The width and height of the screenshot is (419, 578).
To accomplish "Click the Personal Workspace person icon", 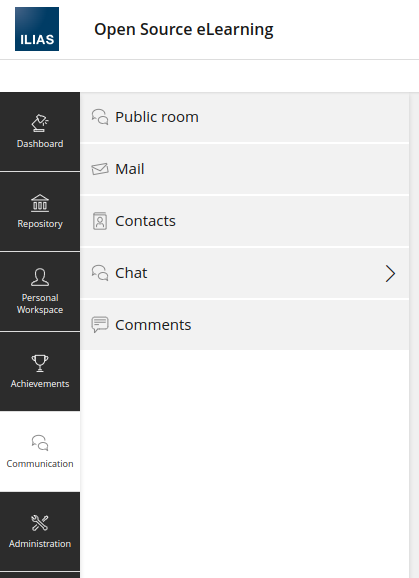I will click(x=40, y=277).
